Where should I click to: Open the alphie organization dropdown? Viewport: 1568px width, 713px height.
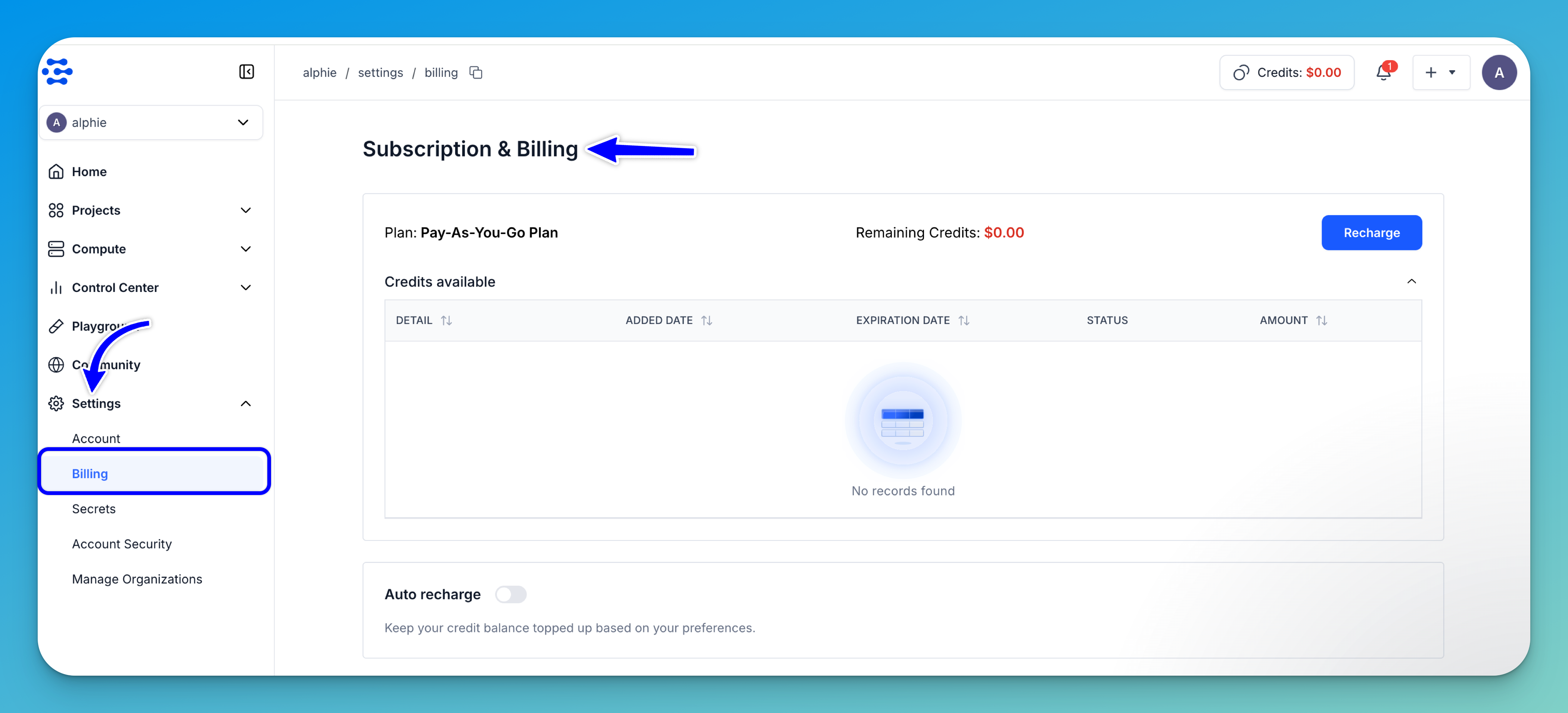151,122
